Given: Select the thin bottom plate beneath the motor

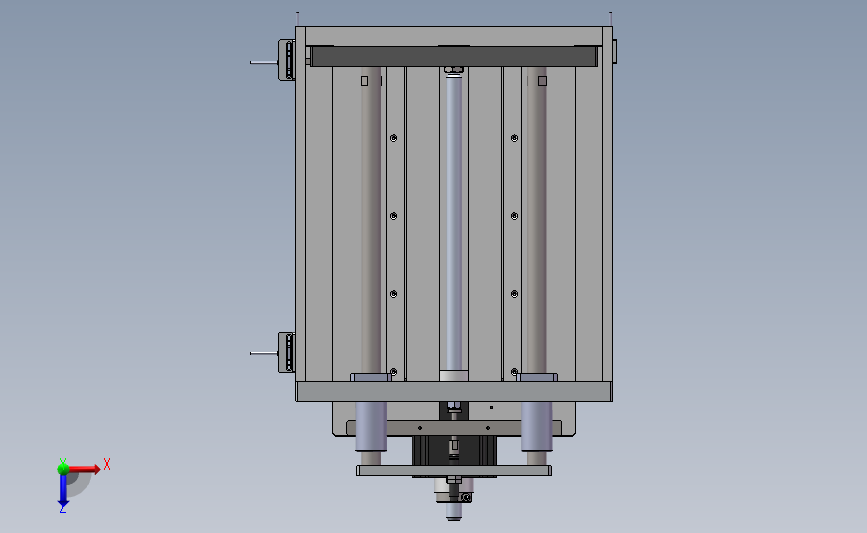Looking at the screenshot, I should click(x=454, y=471).
